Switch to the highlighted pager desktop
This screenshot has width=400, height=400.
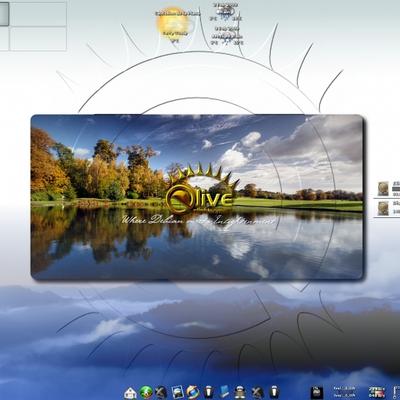[4, 14]
